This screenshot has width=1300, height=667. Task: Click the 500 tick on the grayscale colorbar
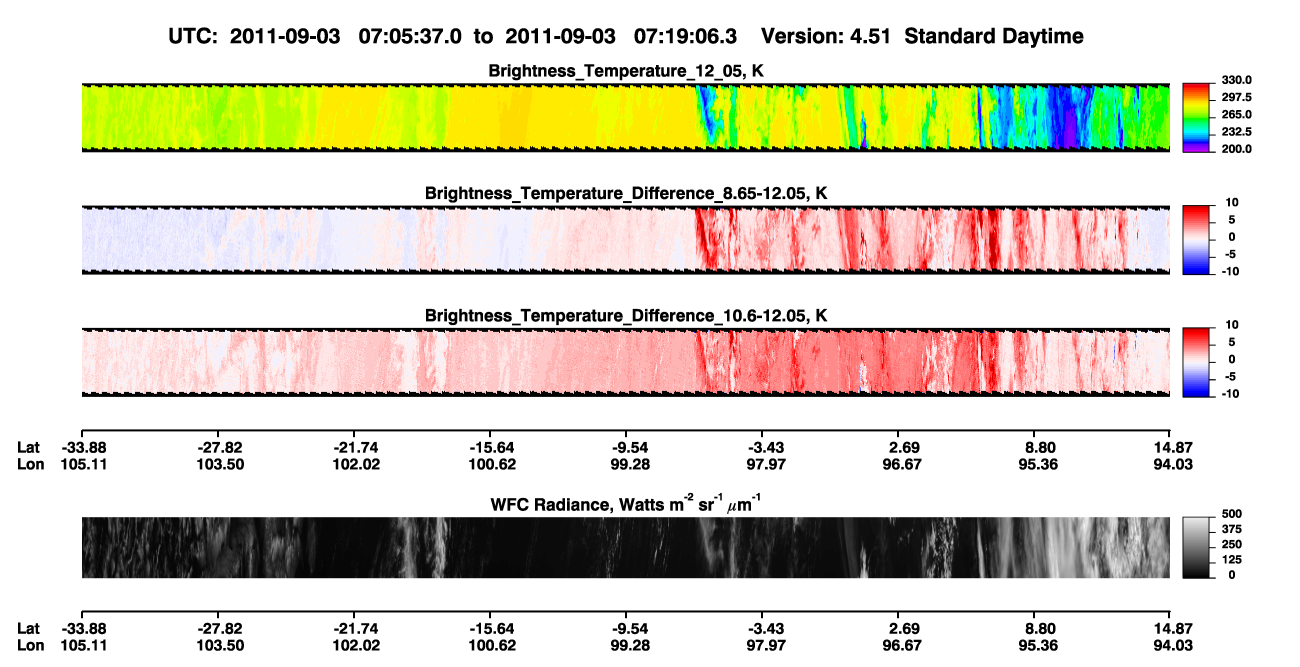click(x=1232, y=512)
